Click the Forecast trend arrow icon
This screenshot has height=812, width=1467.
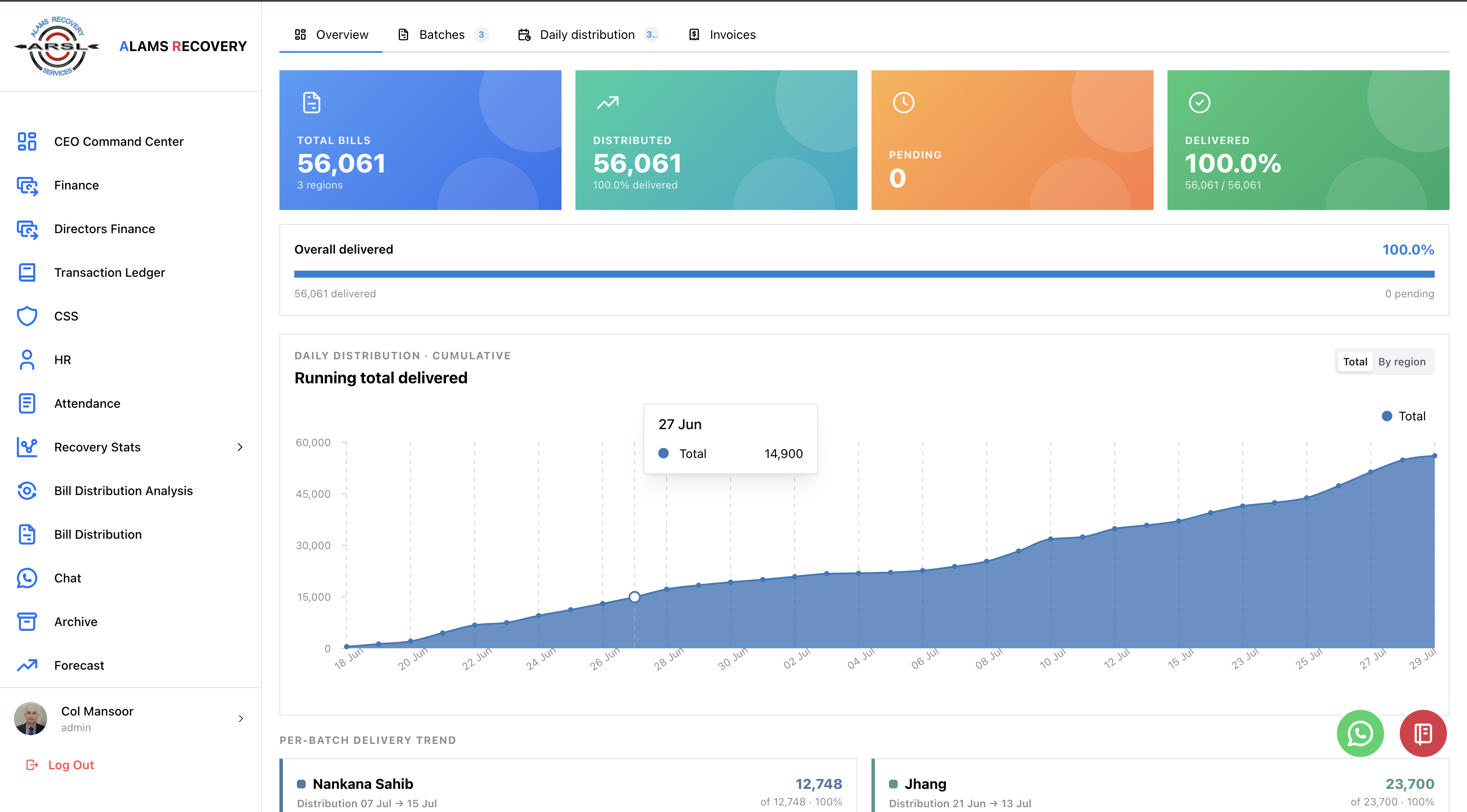click(x=27, y=665)
